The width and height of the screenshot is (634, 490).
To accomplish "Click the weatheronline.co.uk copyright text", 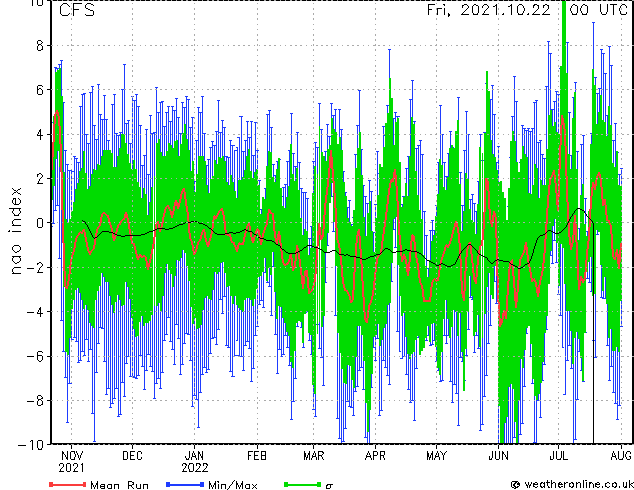I will (x=572, y=484).
